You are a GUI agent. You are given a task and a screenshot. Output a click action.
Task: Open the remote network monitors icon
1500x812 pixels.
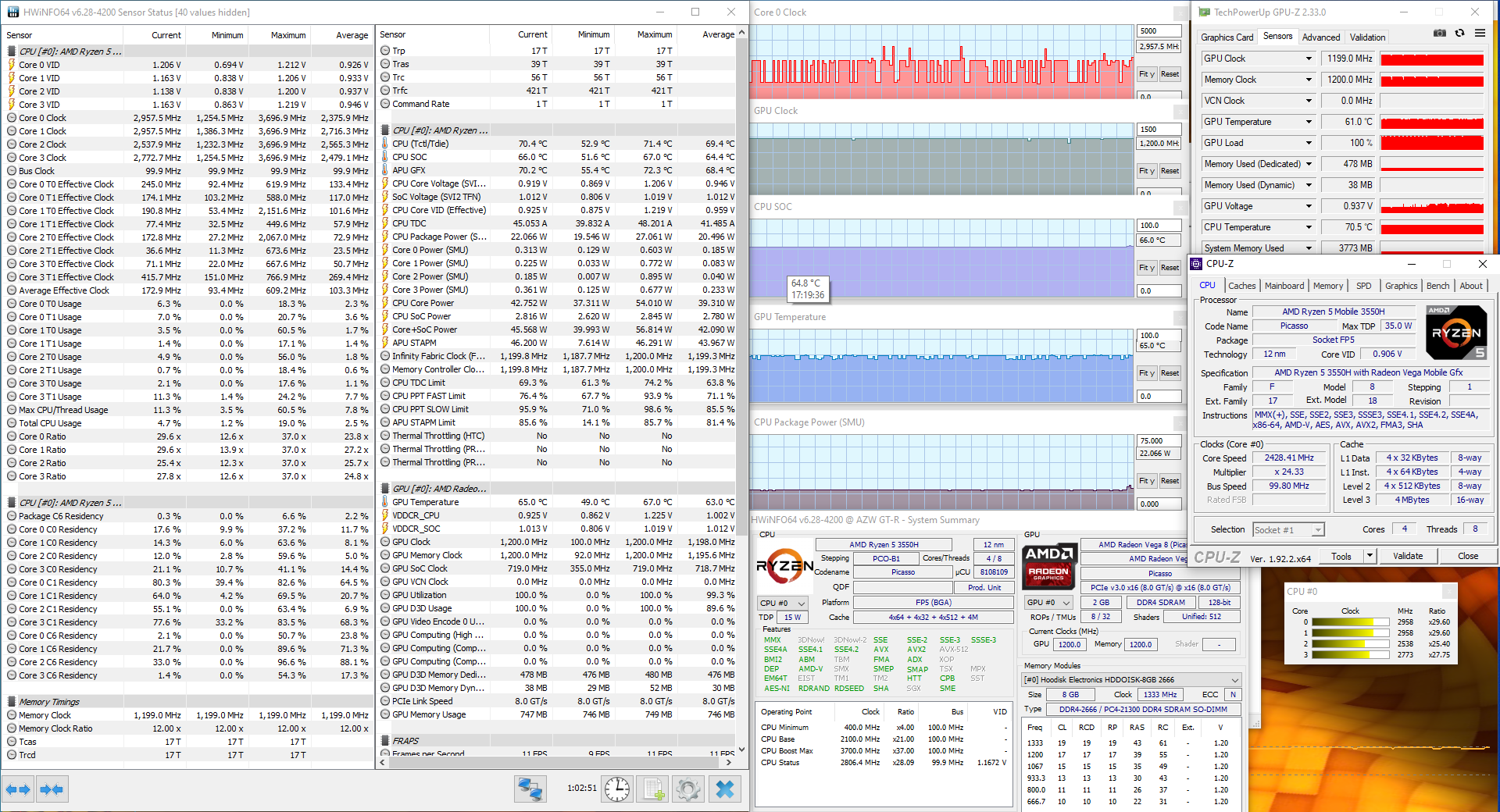[530, 789]
